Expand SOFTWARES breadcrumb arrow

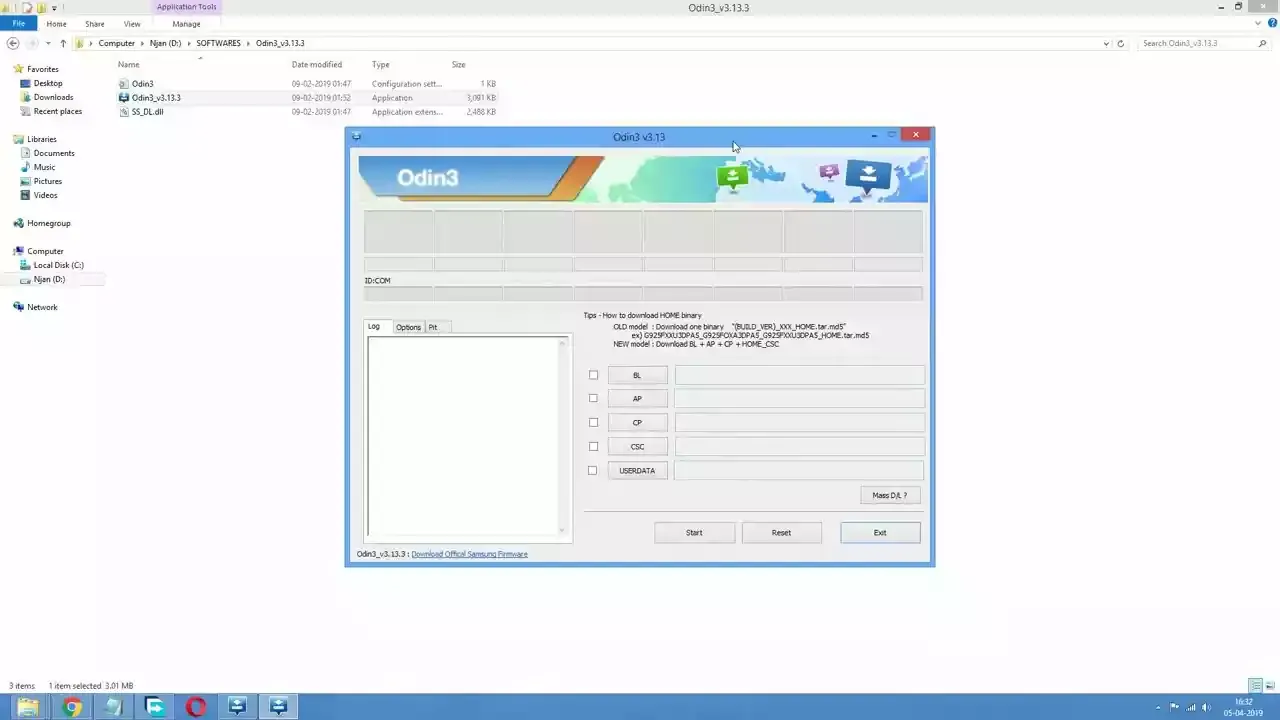[x=249, y=43]
